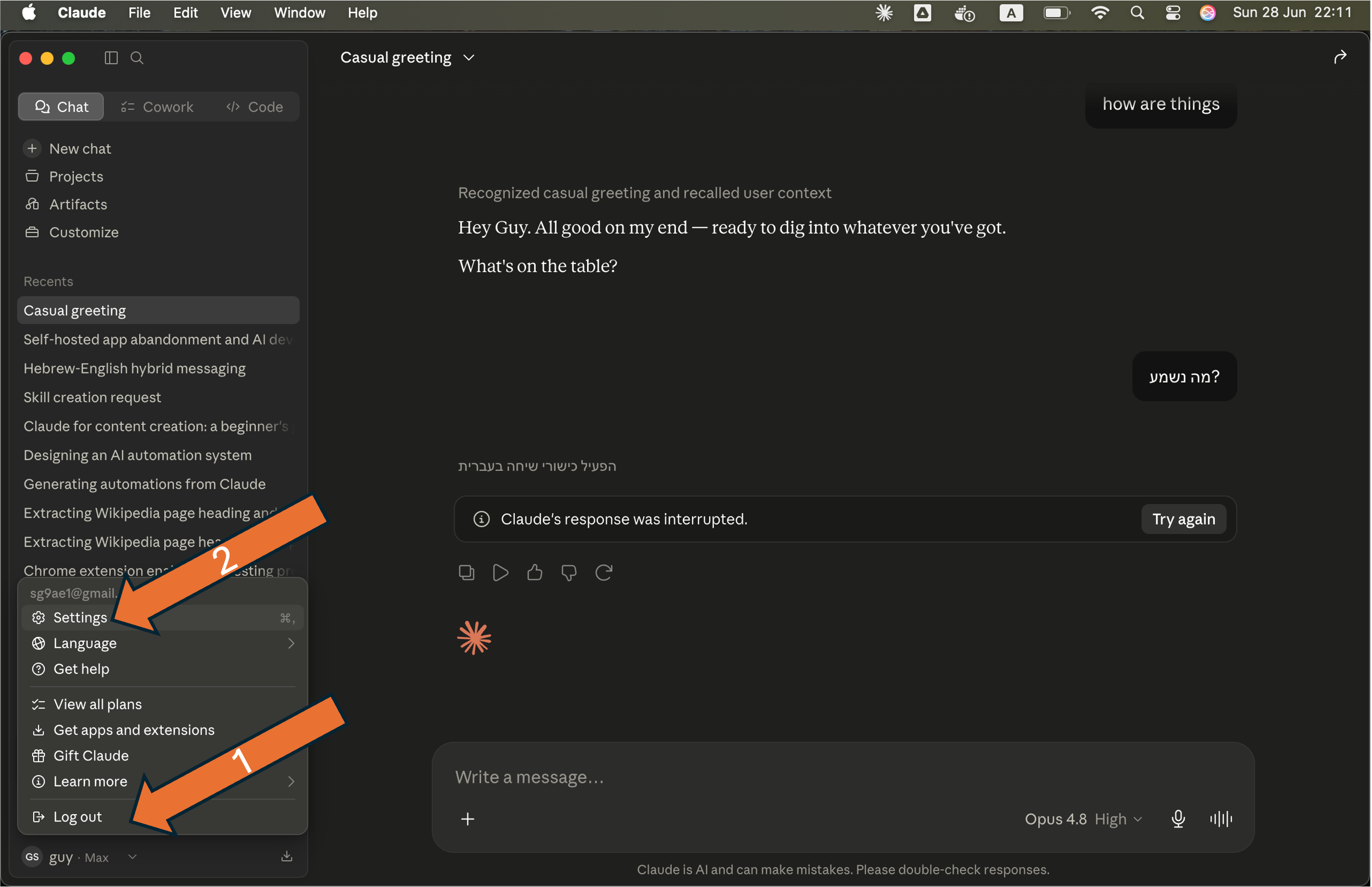Click the download icon beside the guy account
This screenshot has height=887, width=1372.
pos(287,857)
